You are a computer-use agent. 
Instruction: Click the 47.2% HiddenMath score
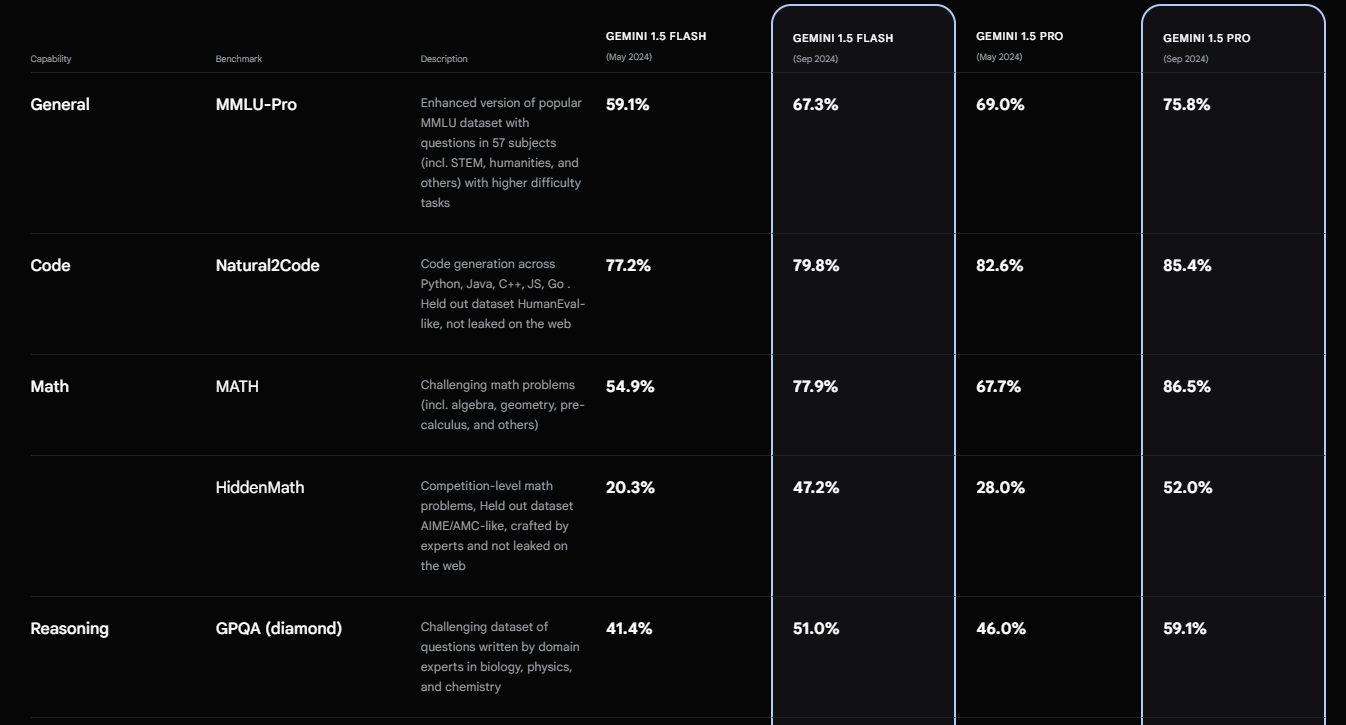click(816, 488)
